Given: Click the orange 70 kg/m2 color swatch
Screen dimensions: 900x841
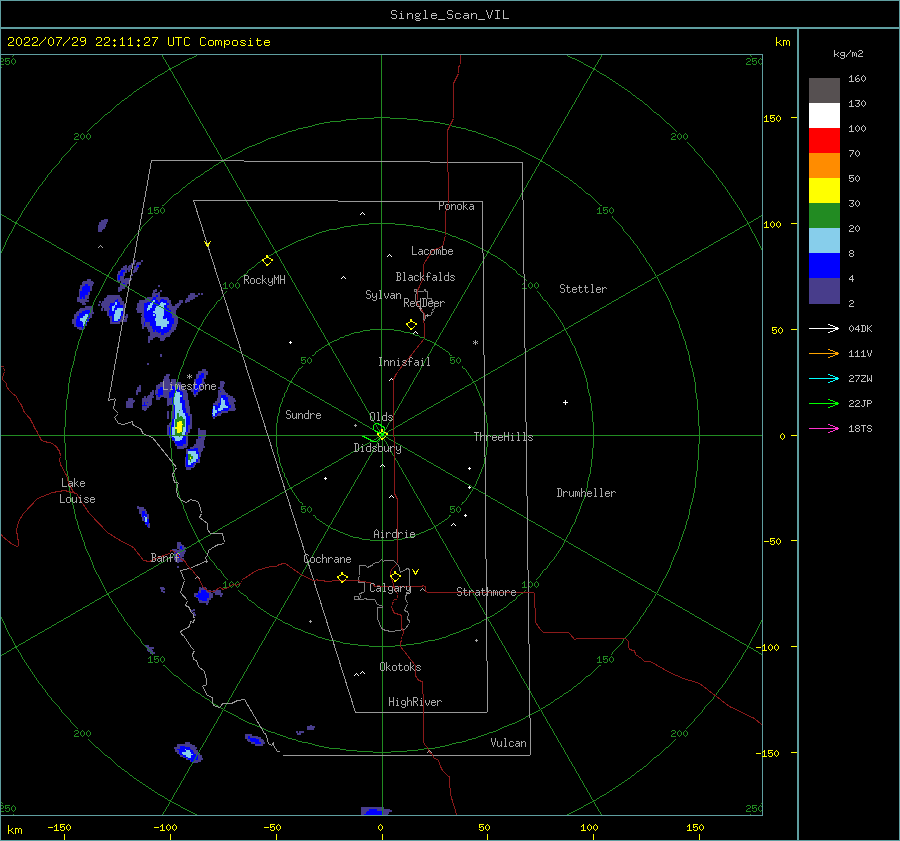Looking at the screenshot, I should coord(824,166).
